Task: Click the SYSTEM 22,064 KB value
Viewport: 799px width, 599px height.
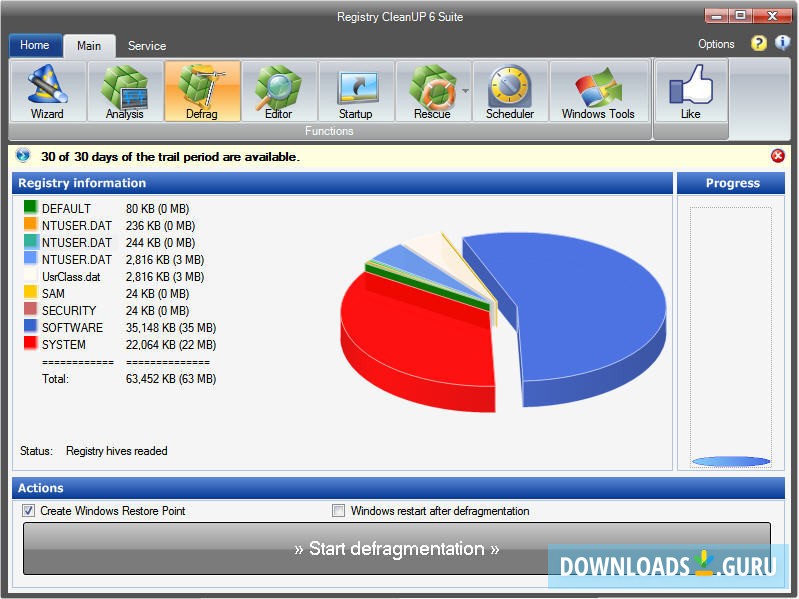Action: coord(171,345)
